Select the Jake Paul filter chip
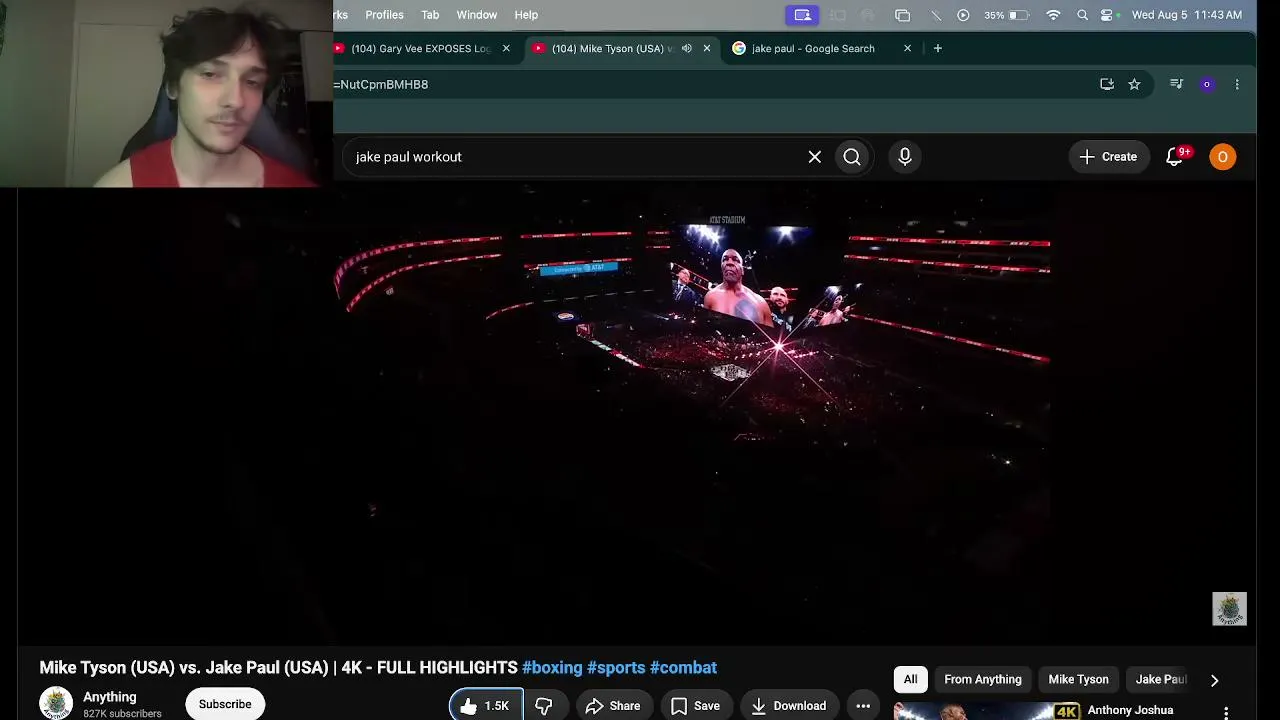Image resolution: width=1280 pixels, height=720 pixels. pos(1160,680)
